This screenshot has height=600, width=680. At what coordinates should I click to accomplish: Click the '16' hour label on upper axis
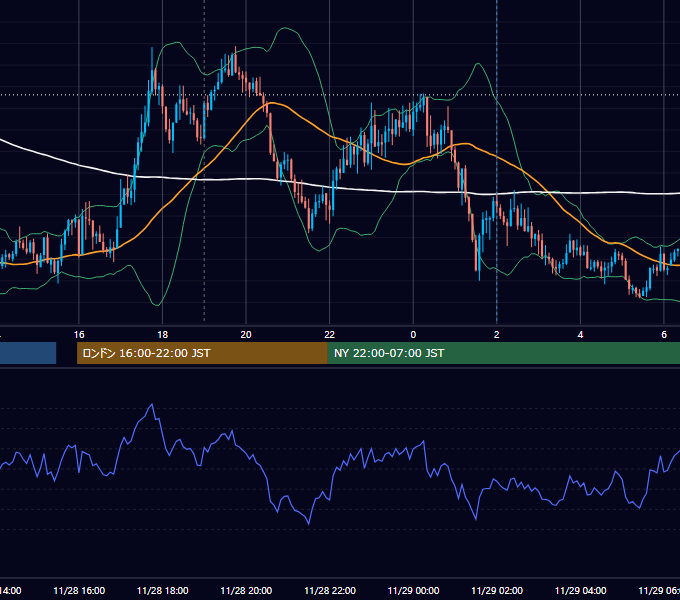(x=79, y=335)
